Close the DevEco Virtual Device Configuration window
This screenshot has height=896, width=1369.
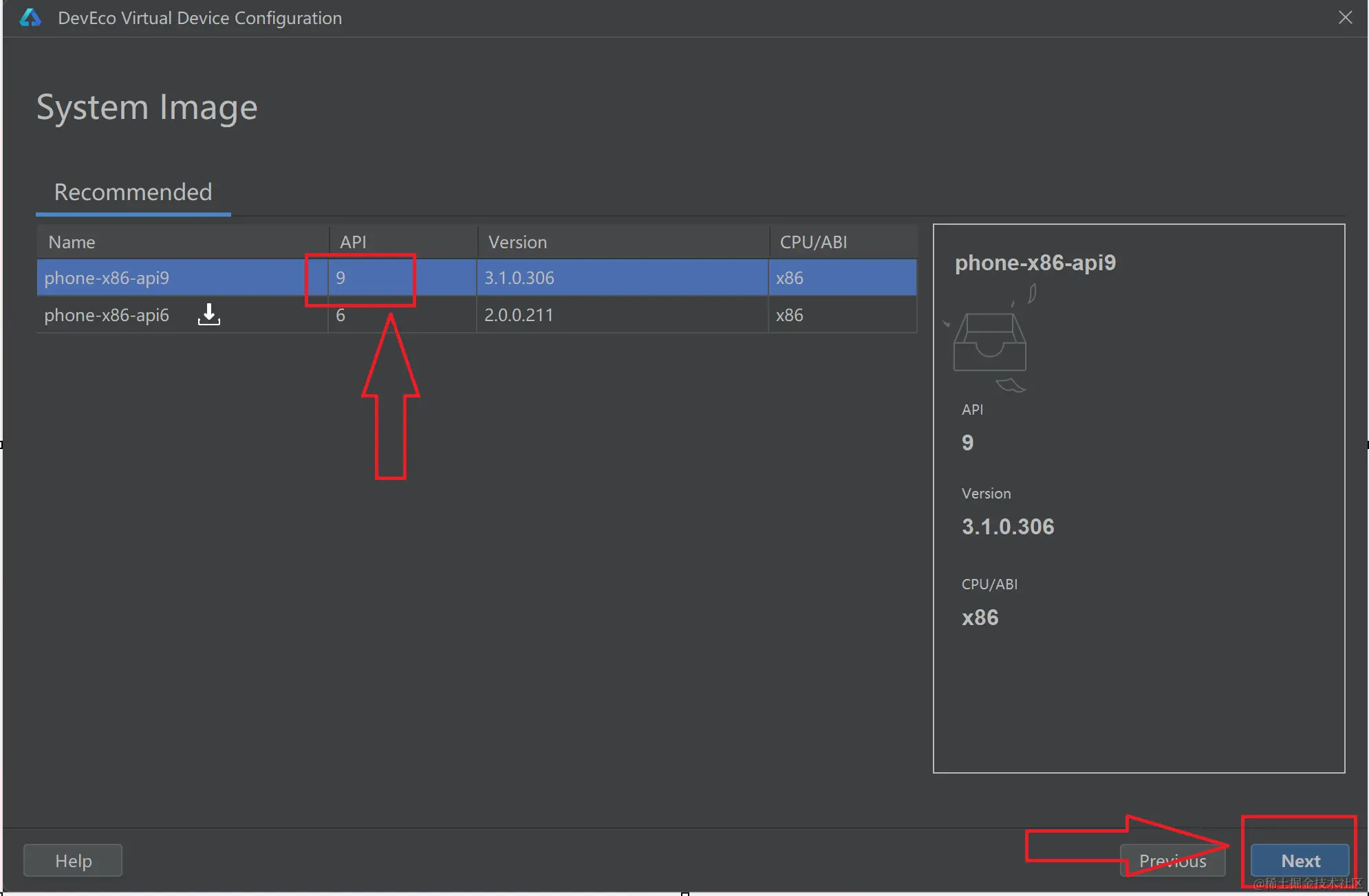(x=1344, y=17)
